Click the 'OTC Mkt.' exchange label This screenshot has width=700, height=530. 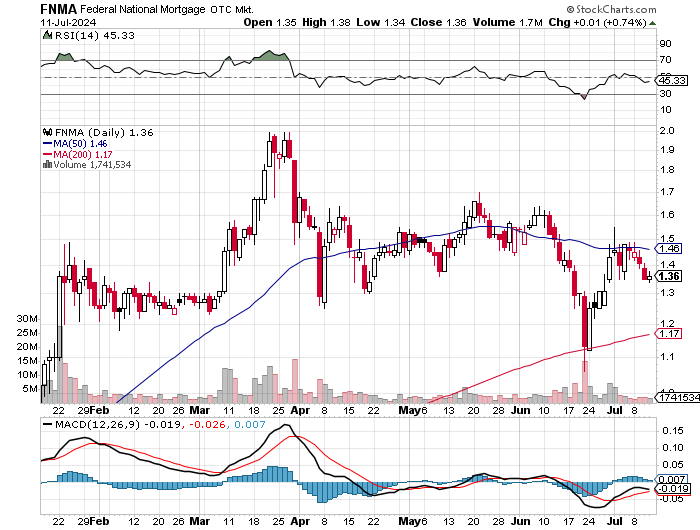(232, 9)
